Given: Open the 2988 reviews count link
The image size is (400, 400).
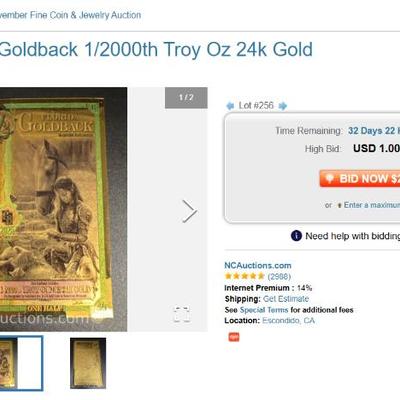Looking at the screenshot, I should [279, 277].
